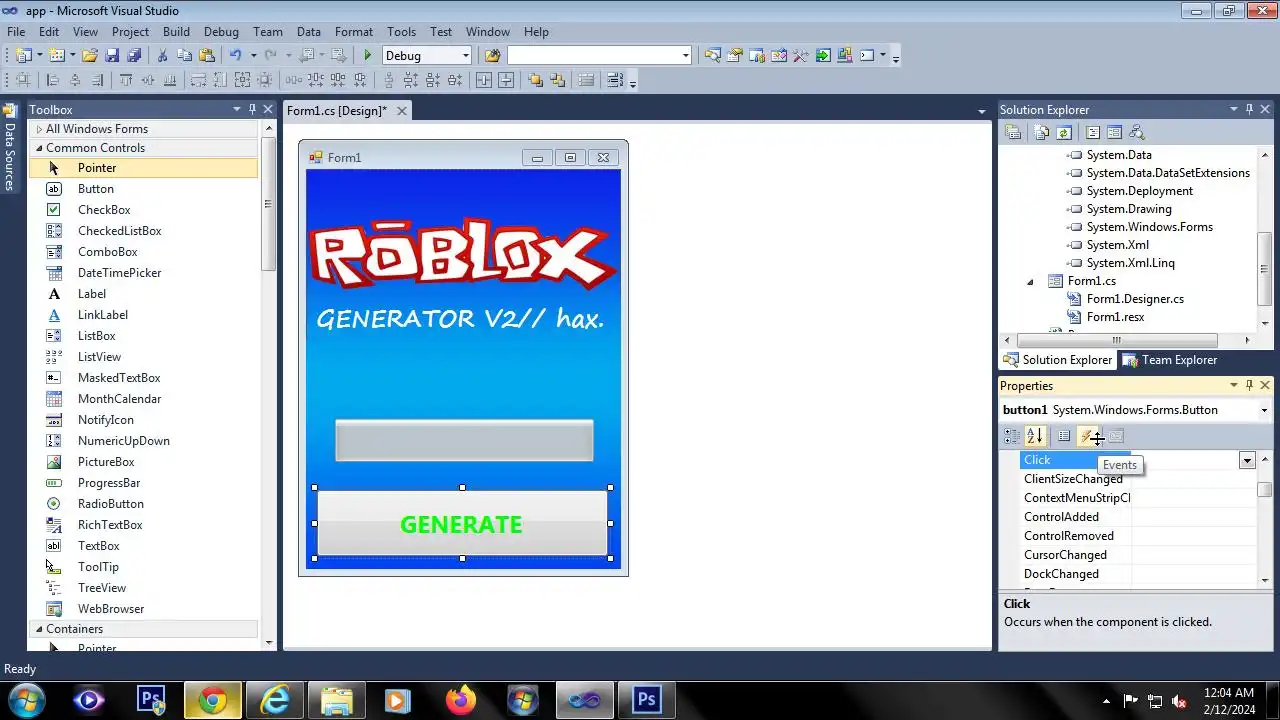Open the Undo history dropdown arrow
This screenshot has height=720, width=1280.
(x=253, y=56)
